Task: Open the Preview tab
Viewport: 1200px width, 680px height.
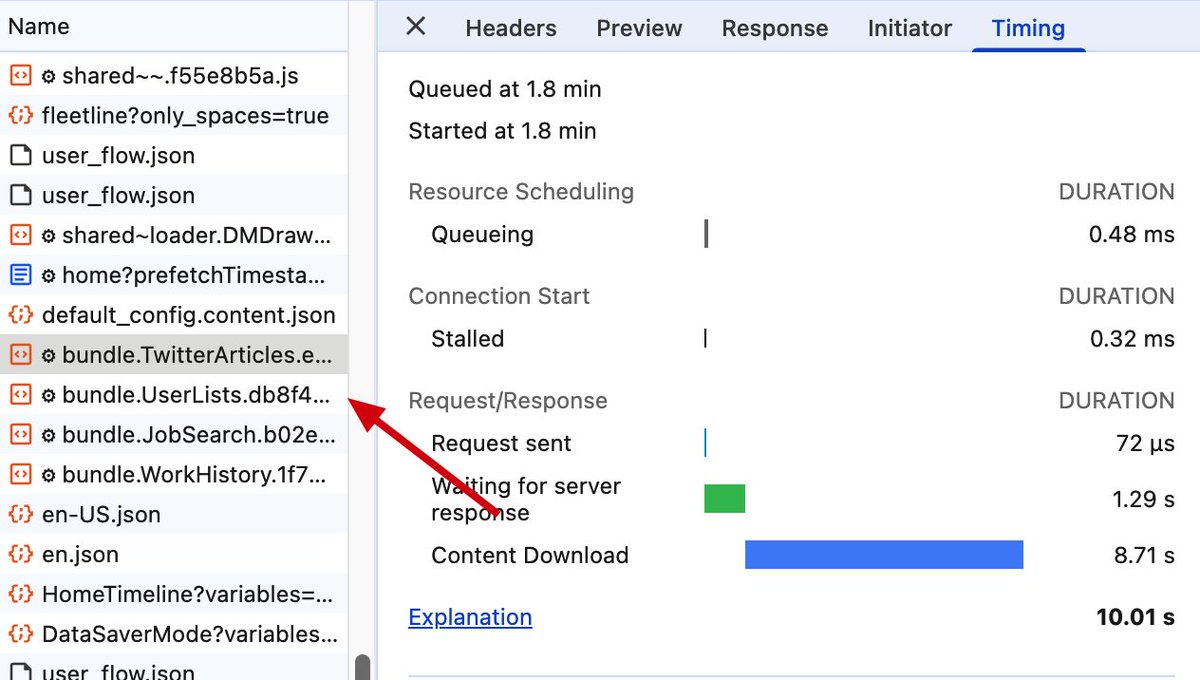Action: point(639,28)
